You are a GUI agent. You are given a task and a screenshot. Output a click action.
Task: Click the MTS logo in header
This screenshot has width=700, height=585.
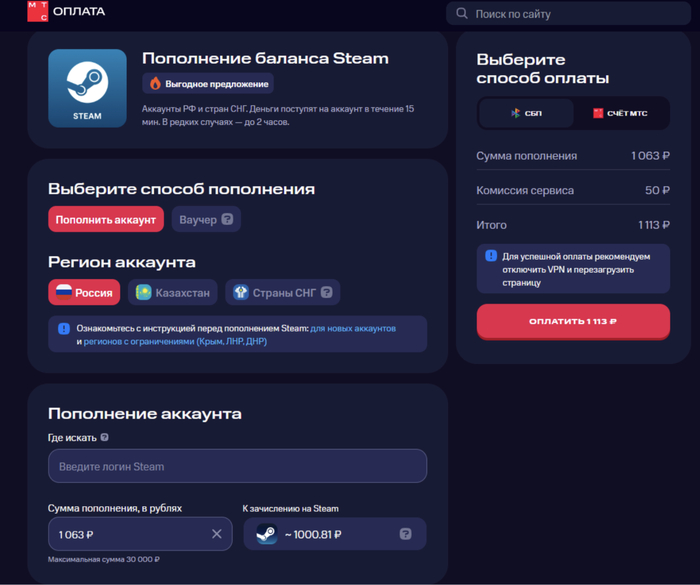tap(37, 11)
